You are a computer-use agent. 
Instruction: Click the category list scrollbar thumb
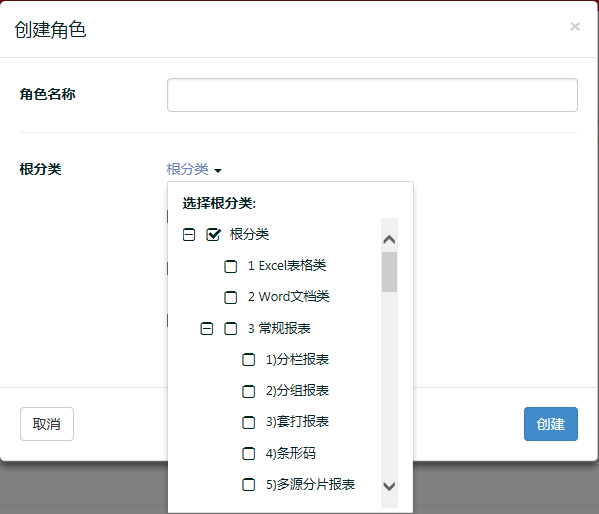(x=389, y=272)
